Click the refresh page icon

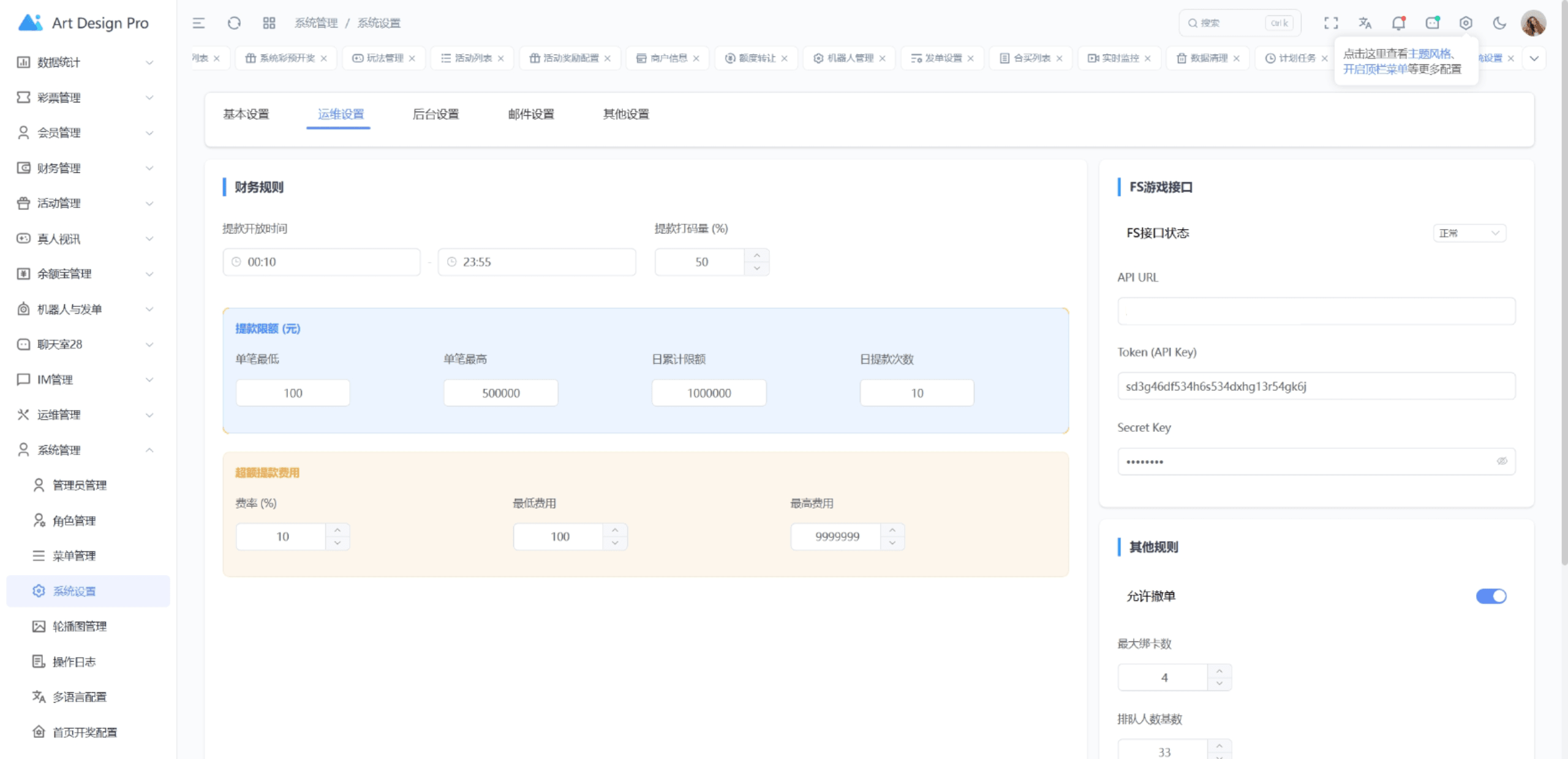(x=234, y=23)
